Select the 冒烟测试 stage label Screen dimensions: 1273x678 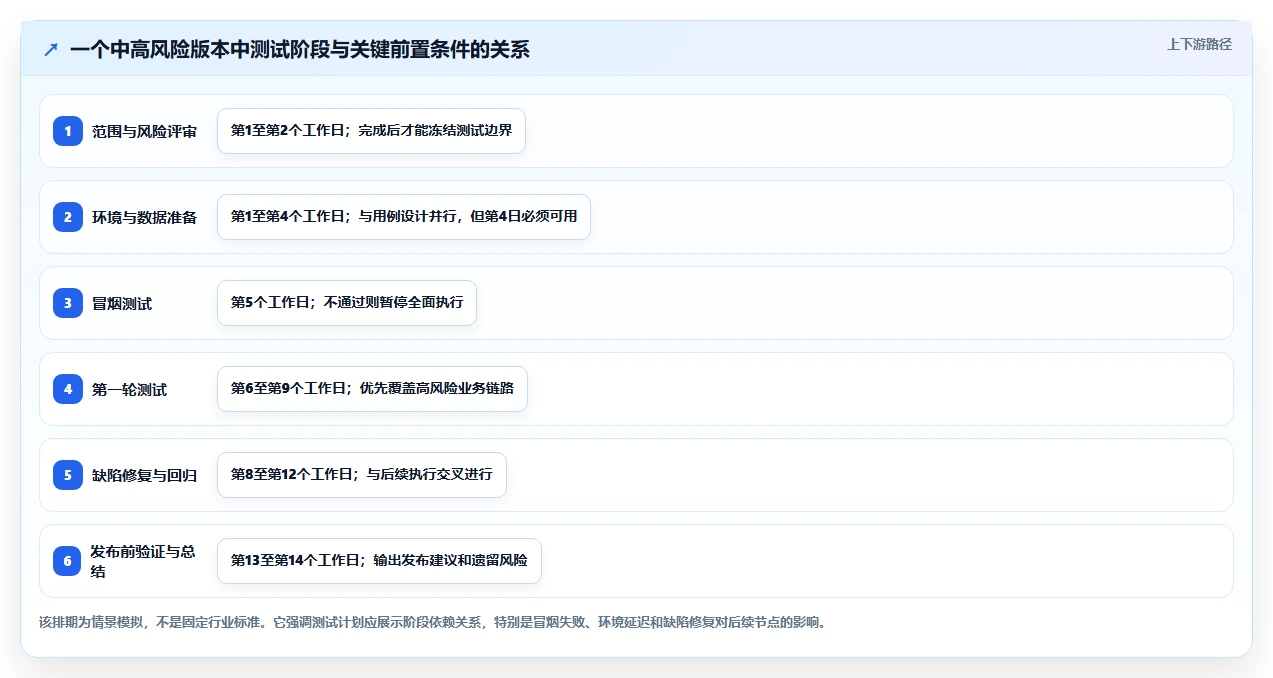pos(122,303)
